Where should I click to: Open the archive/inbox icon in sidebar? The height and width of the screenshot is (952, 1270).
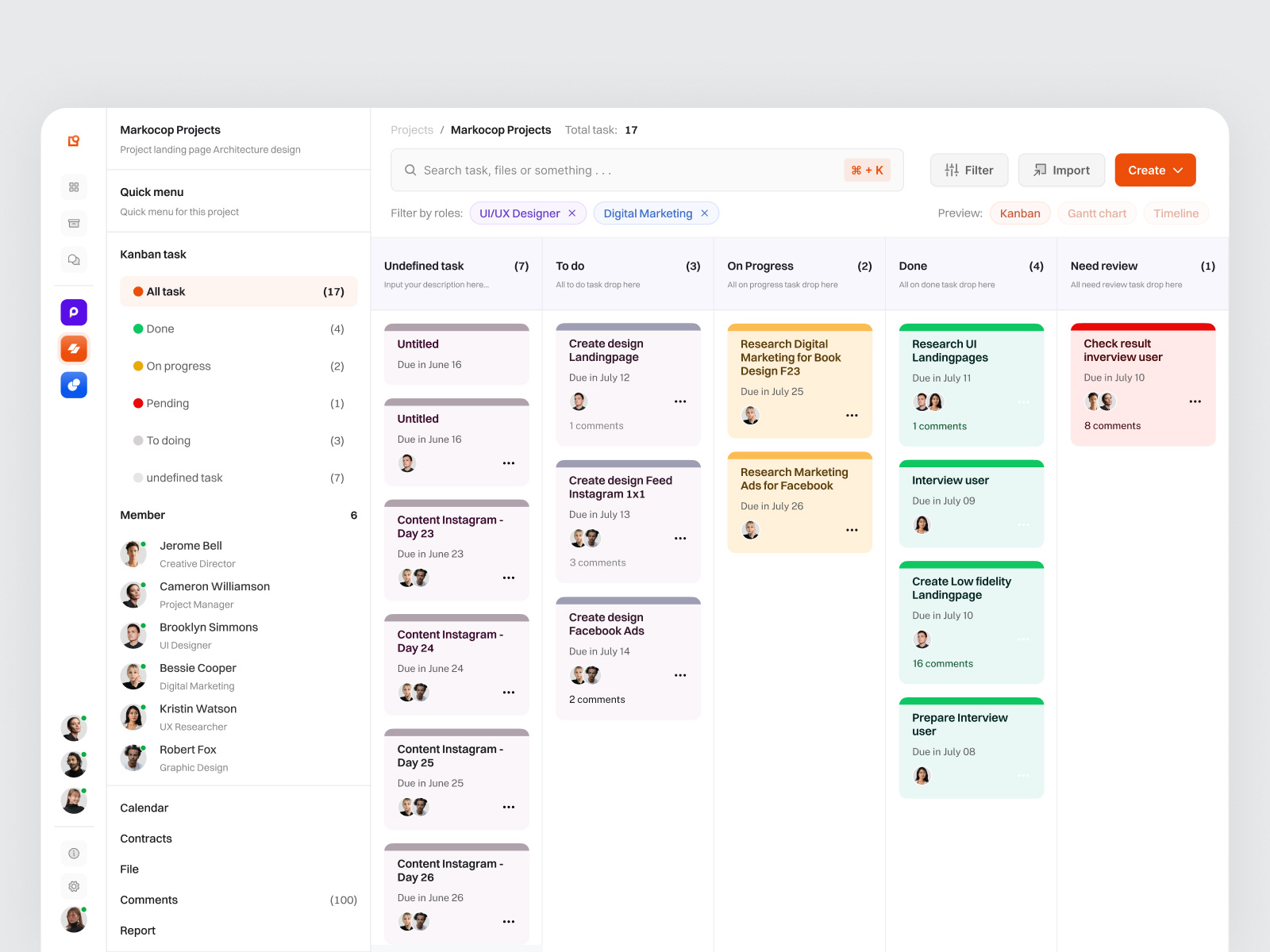coord(73,223)
